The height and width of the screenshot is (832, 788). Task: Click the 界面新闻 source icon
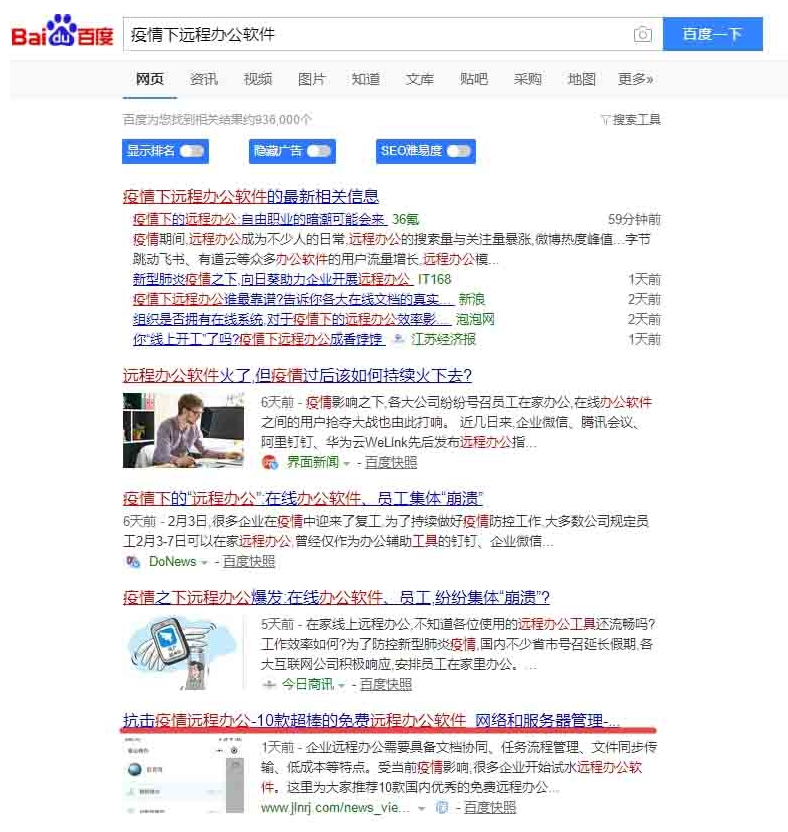click(269, 462)
